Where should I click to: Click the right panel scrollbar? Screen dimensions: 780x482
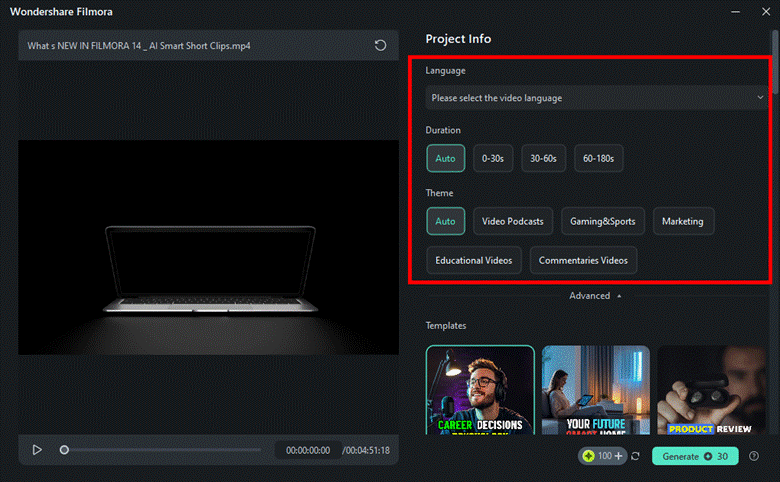click(775, 62)
